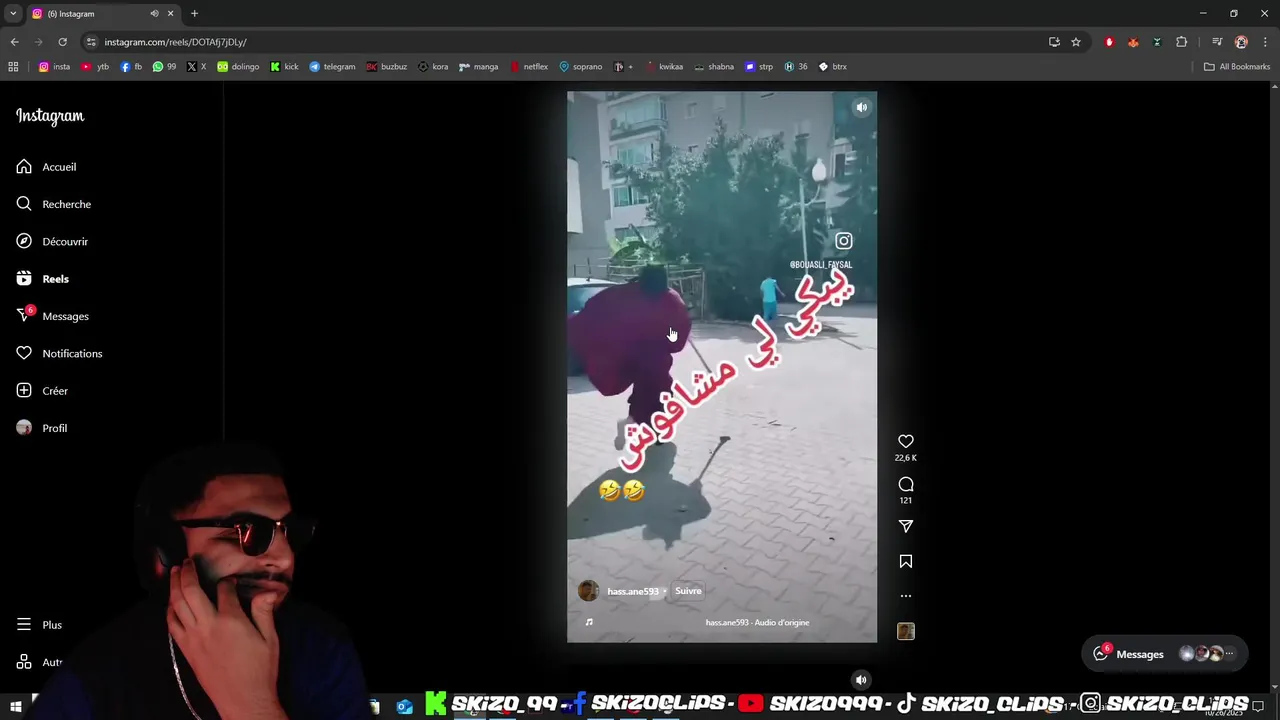Open the 'kora' bookmark

coord(433,67)
